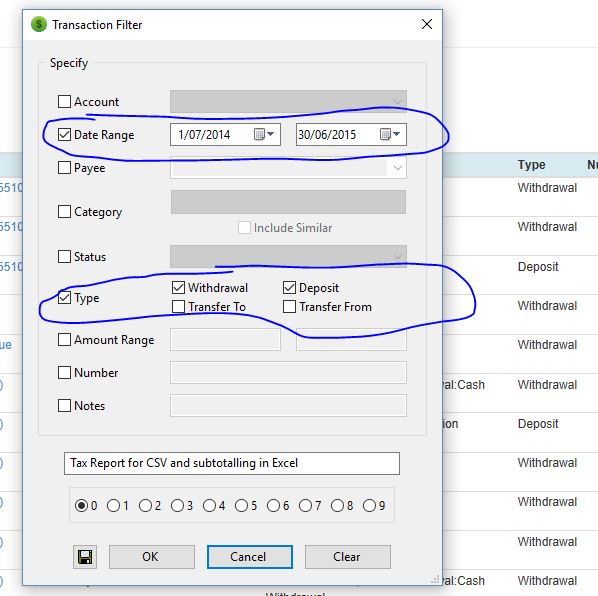This screenshot has width=598, height=596.
Task: Click the Type column header behind dialog
Action: (531, 165)
